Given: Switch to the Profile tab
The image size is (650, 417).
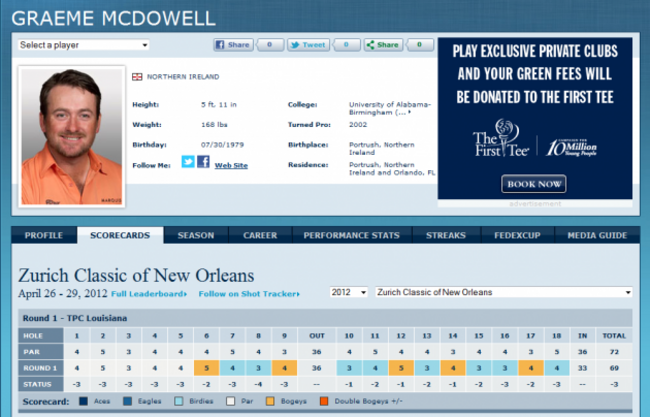Looking at the screenshot, I should [44, 236].
